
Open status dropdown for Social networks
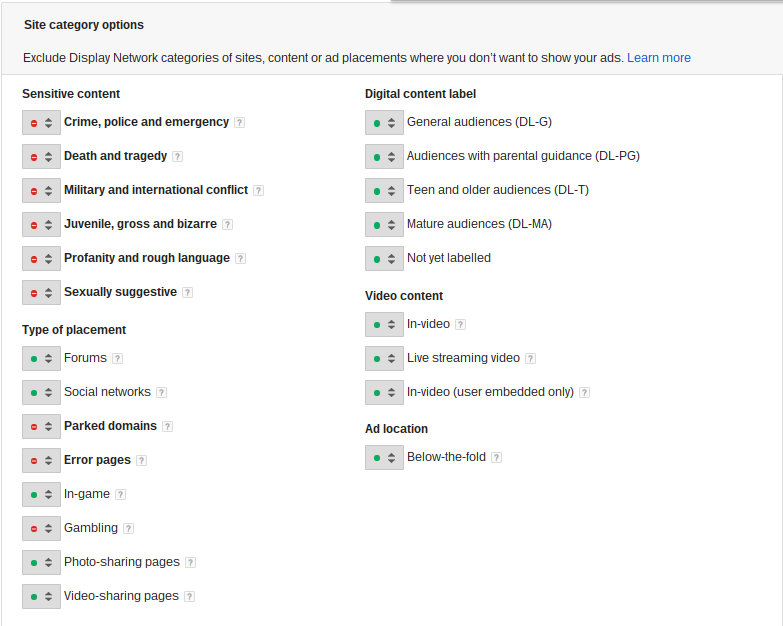[41, 392]
